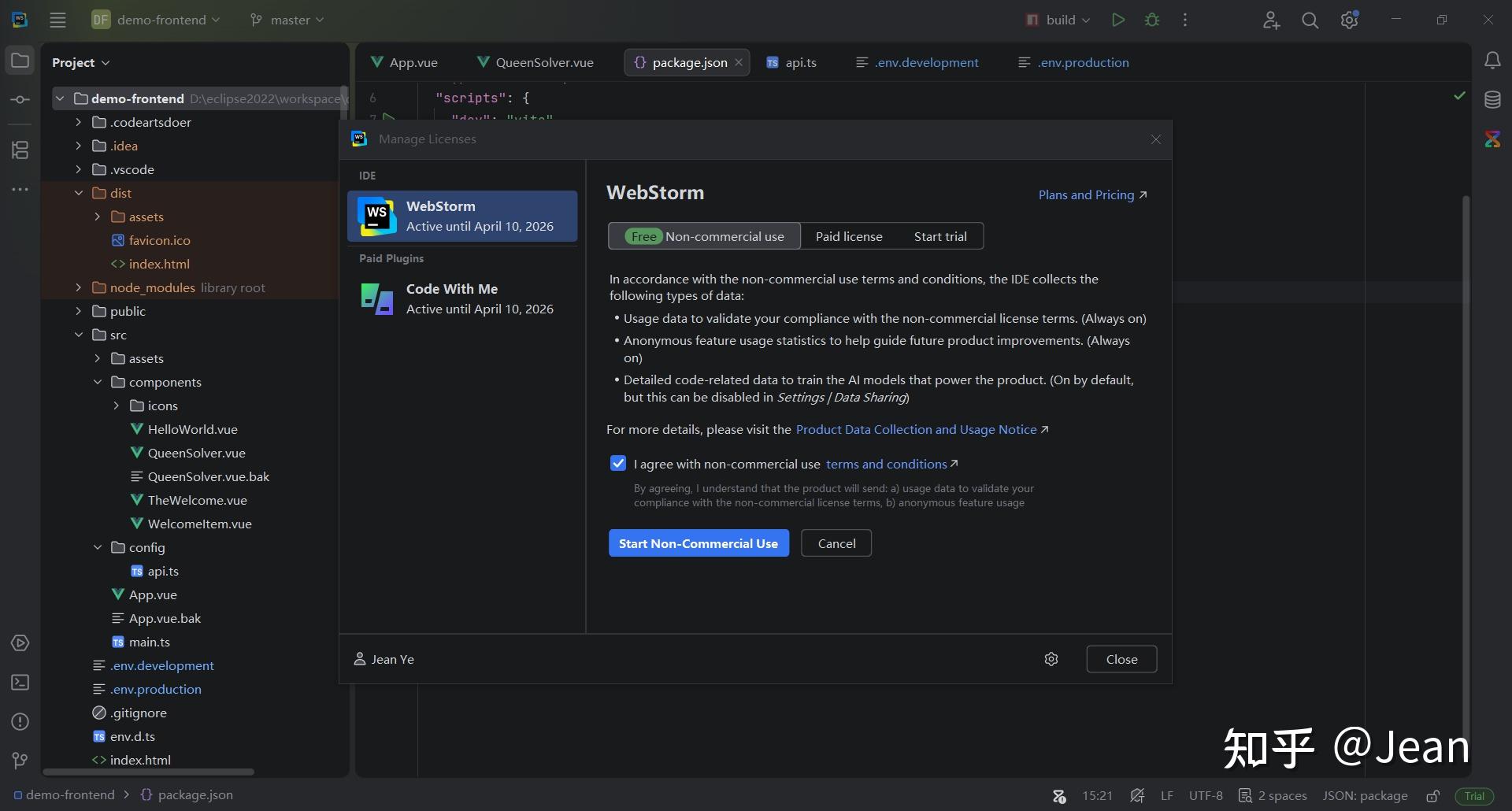The image size is (1512, 811).
Task: Switch to api.ts editor tab
Action: coord(791,62)
